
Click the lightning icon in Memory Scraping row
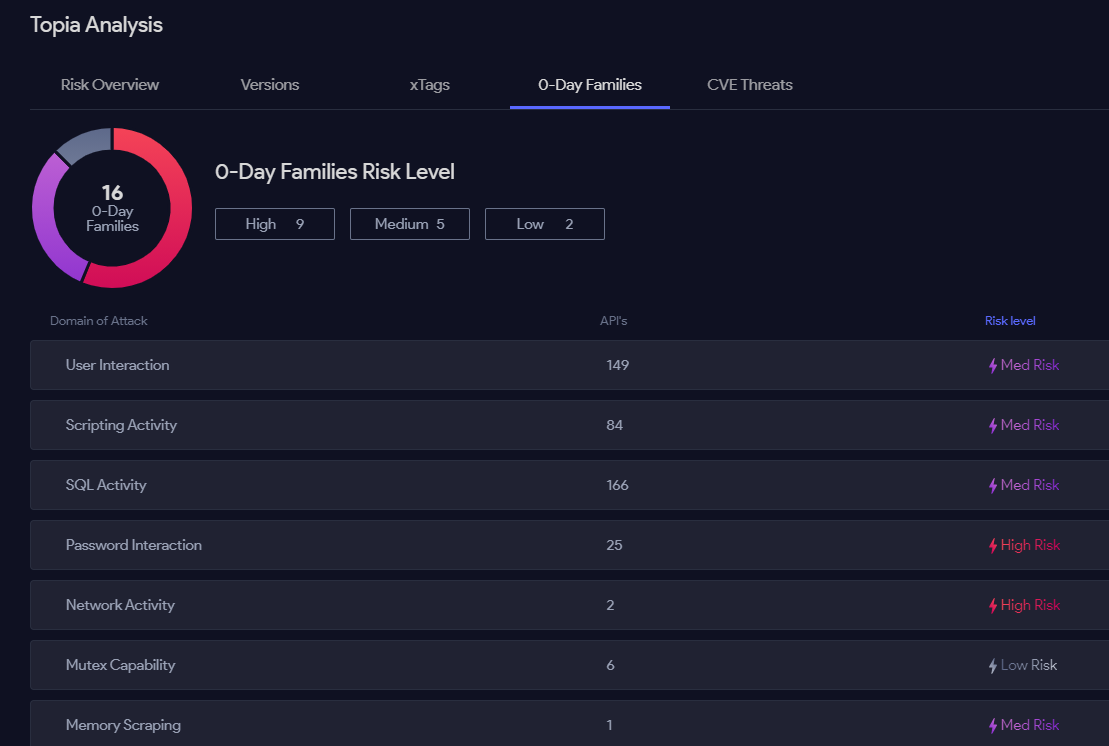[993, 726]
